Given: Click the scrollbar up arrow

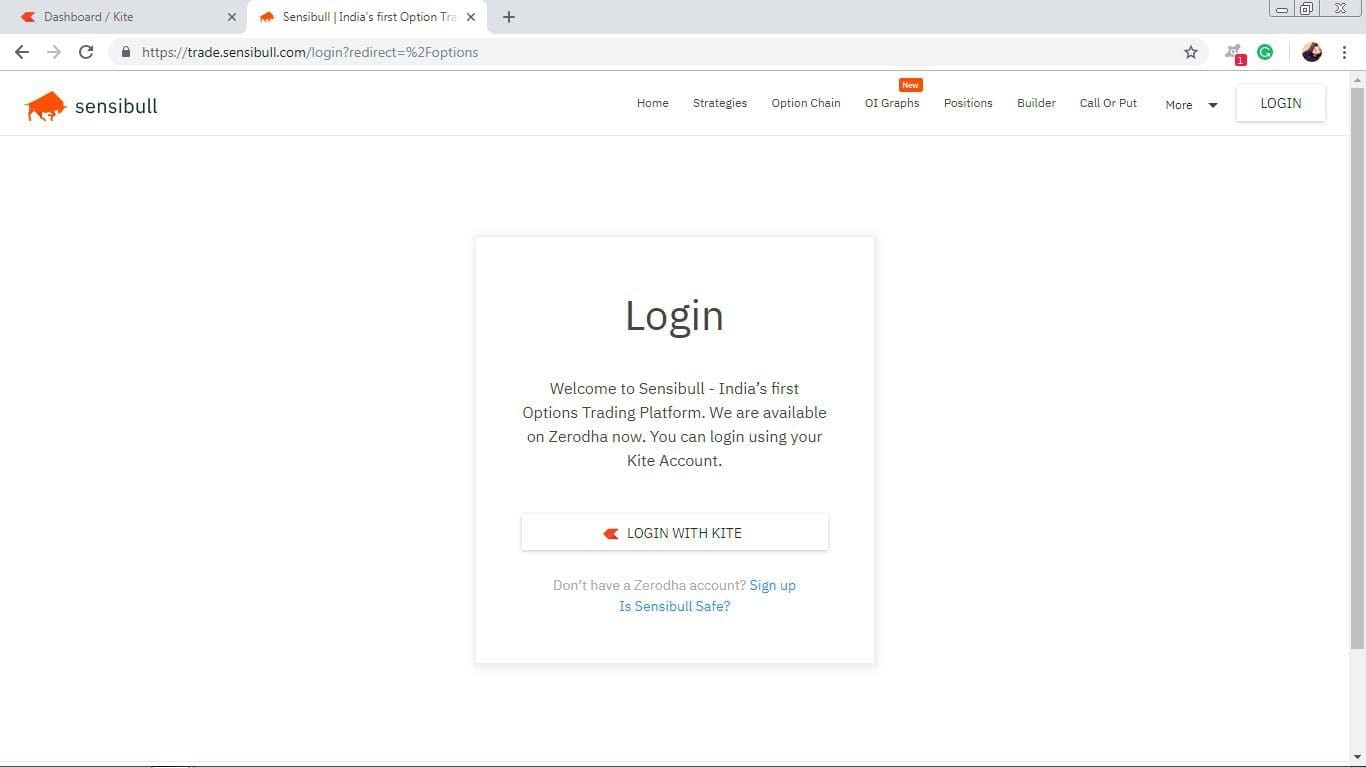Looking at the screenshot, I should (1357, 79).
